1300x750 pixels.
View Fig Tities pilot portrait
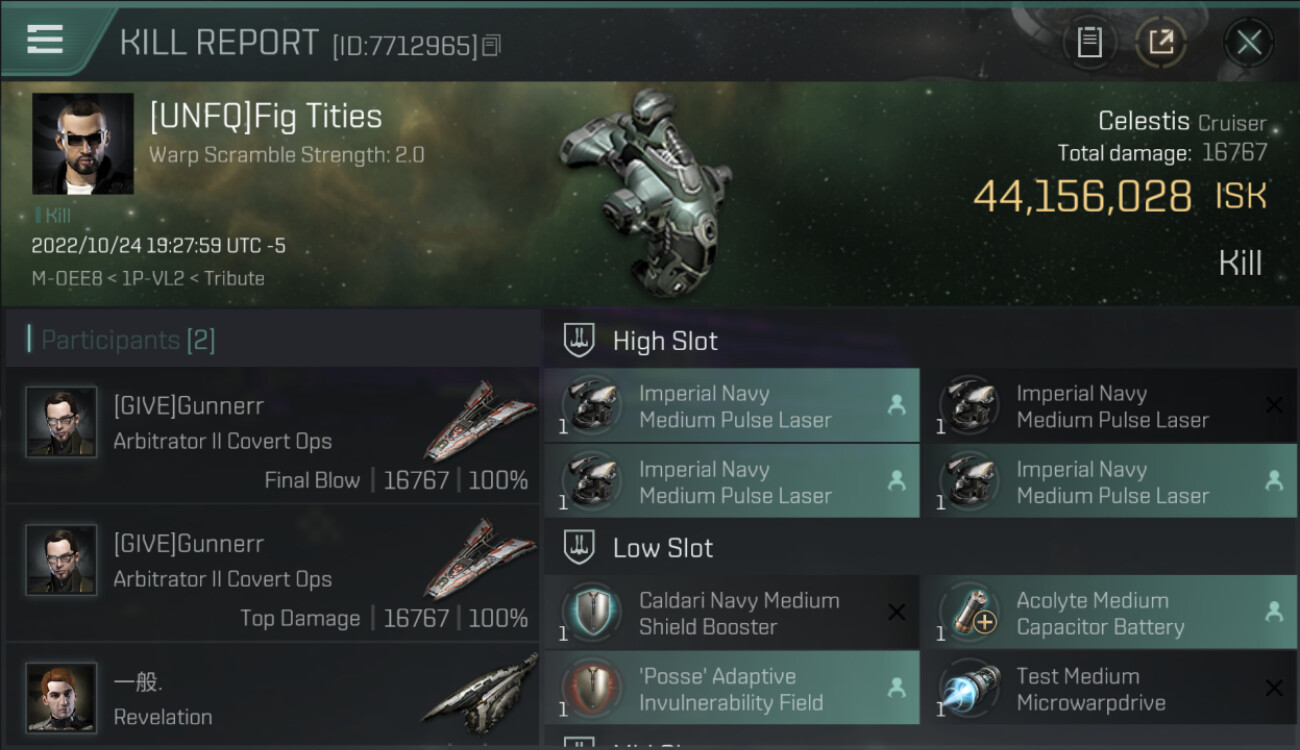coord(82,144)
